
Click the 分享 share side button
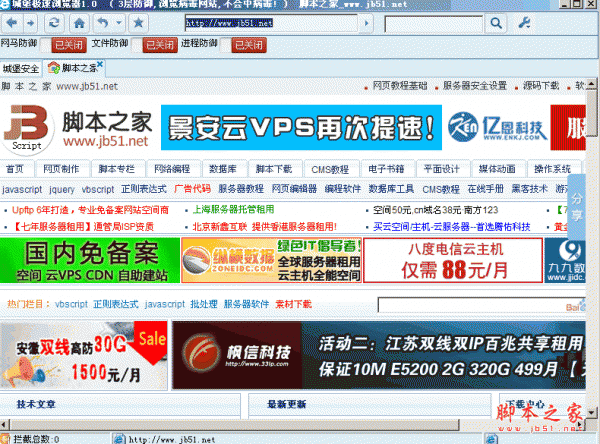577,207
